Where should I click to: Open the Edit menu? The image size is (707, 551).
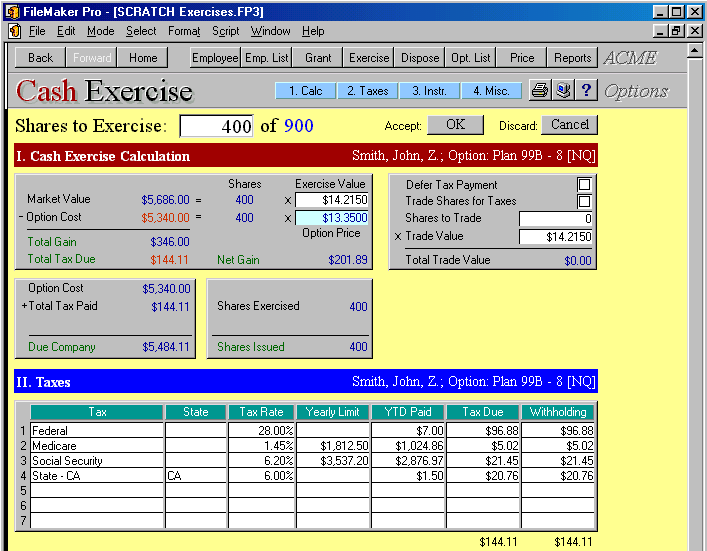(x=66, y=31)
